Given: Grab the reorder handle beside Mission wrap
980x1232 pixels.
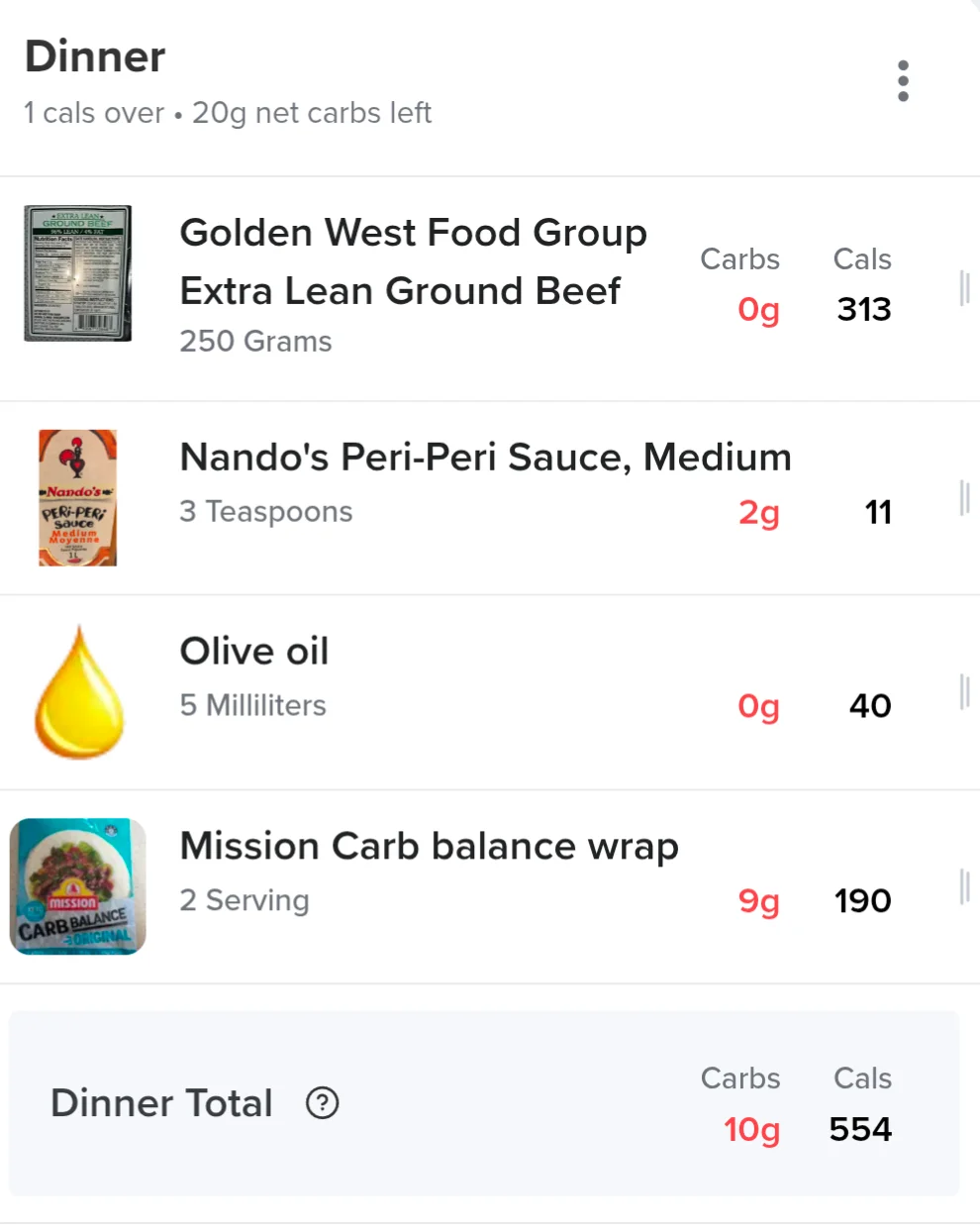Looking at the screenshot, I should pyautogui.click(x=964, y=886).
